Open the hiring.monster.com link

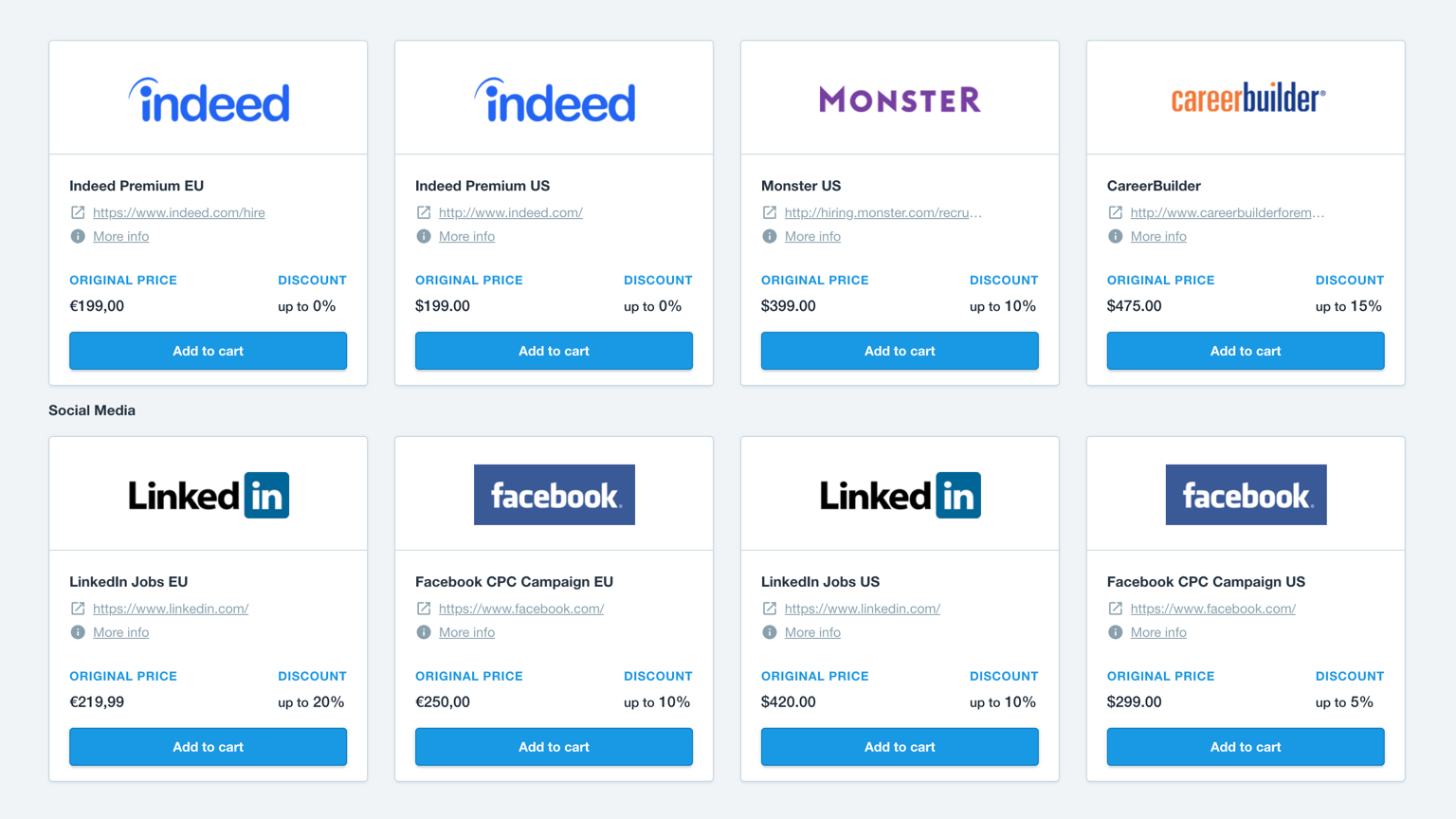pos(883,212)
